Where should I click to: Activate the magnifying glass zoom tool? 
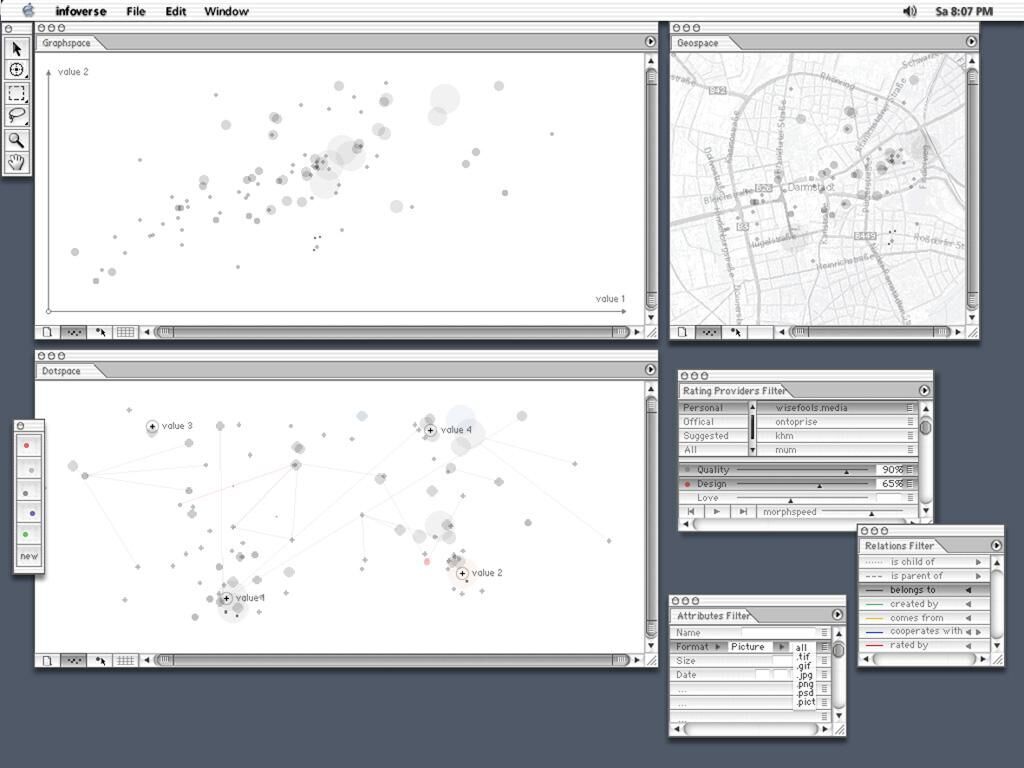[17, 139]
